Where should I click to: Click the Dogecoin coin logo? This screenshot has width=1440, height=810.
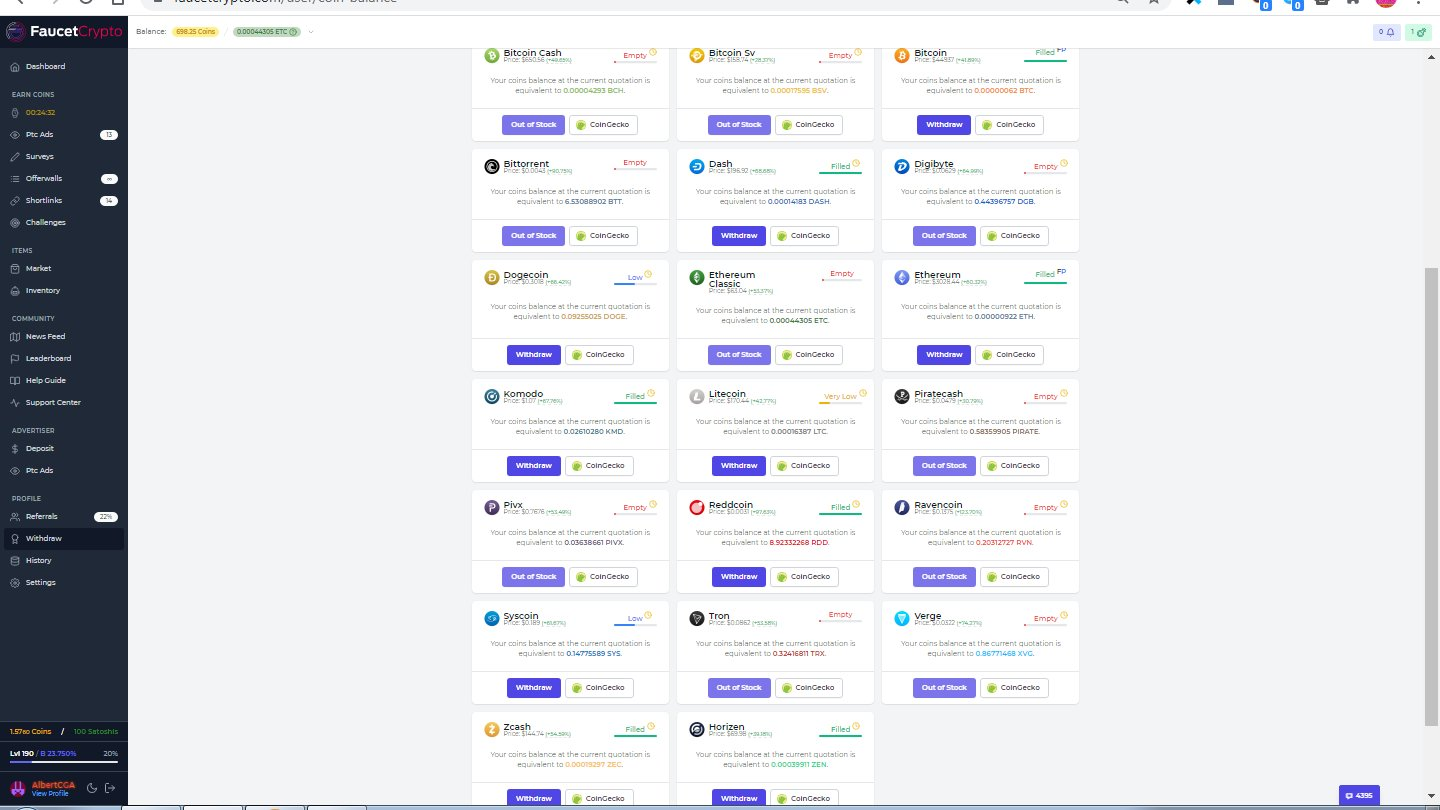492,278
